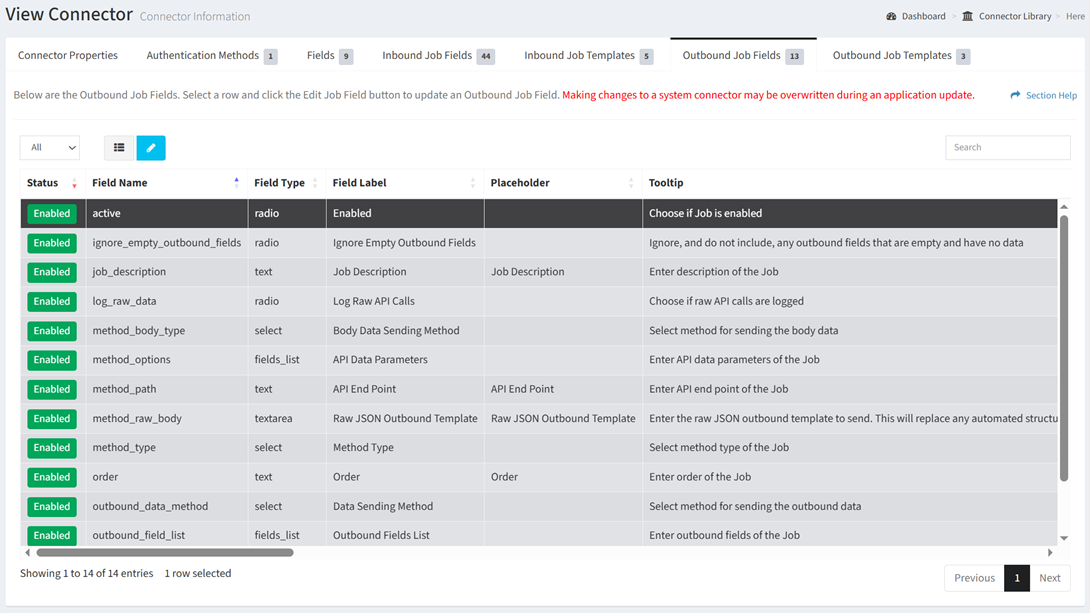Sort by Placeholder column arrows

point(630,183)
